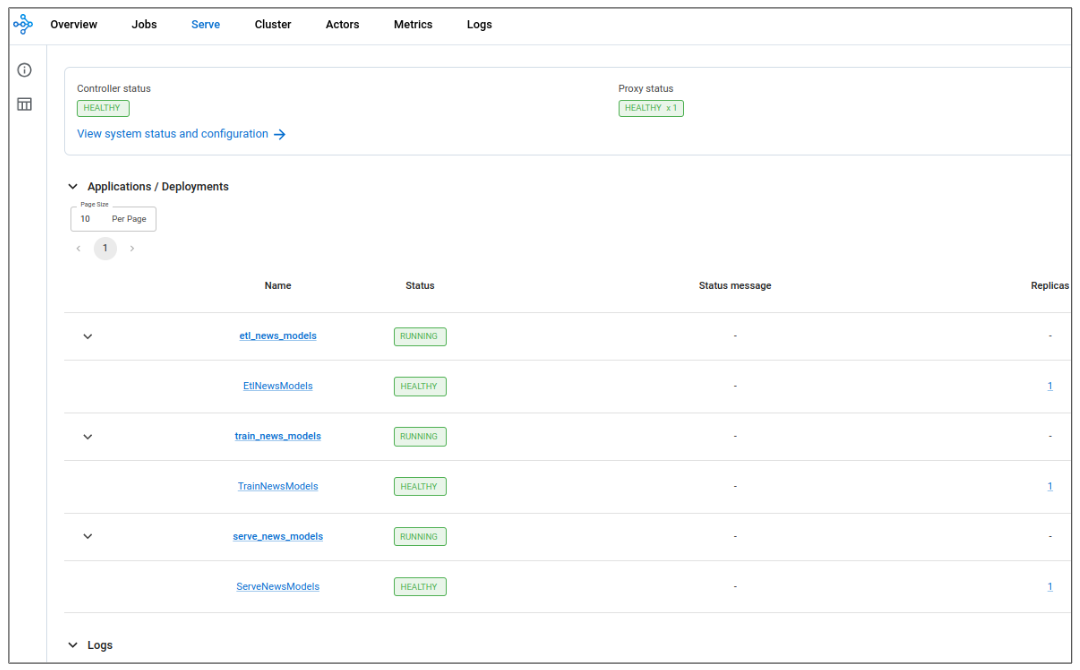This screenshot has height=670, width=1080.
Task: Open the ServeNewsModels deployment link
Action: (x=278, y=587)
